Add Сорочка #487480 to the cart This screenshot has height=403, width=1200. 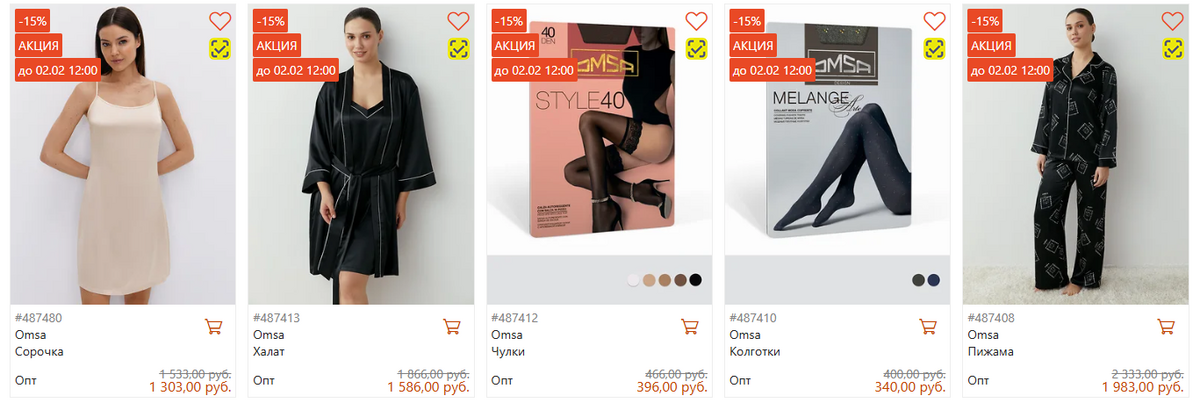213,326
